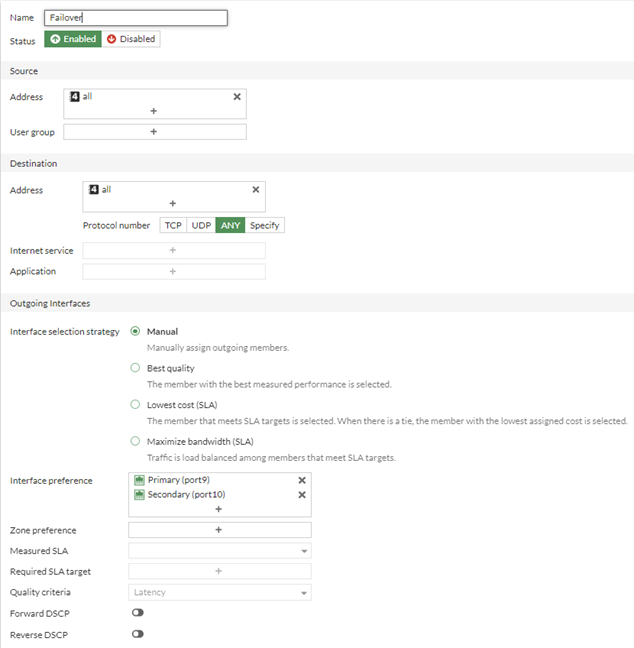
Task: Remove 'all' from source address
Action: (x=237, y=97)
